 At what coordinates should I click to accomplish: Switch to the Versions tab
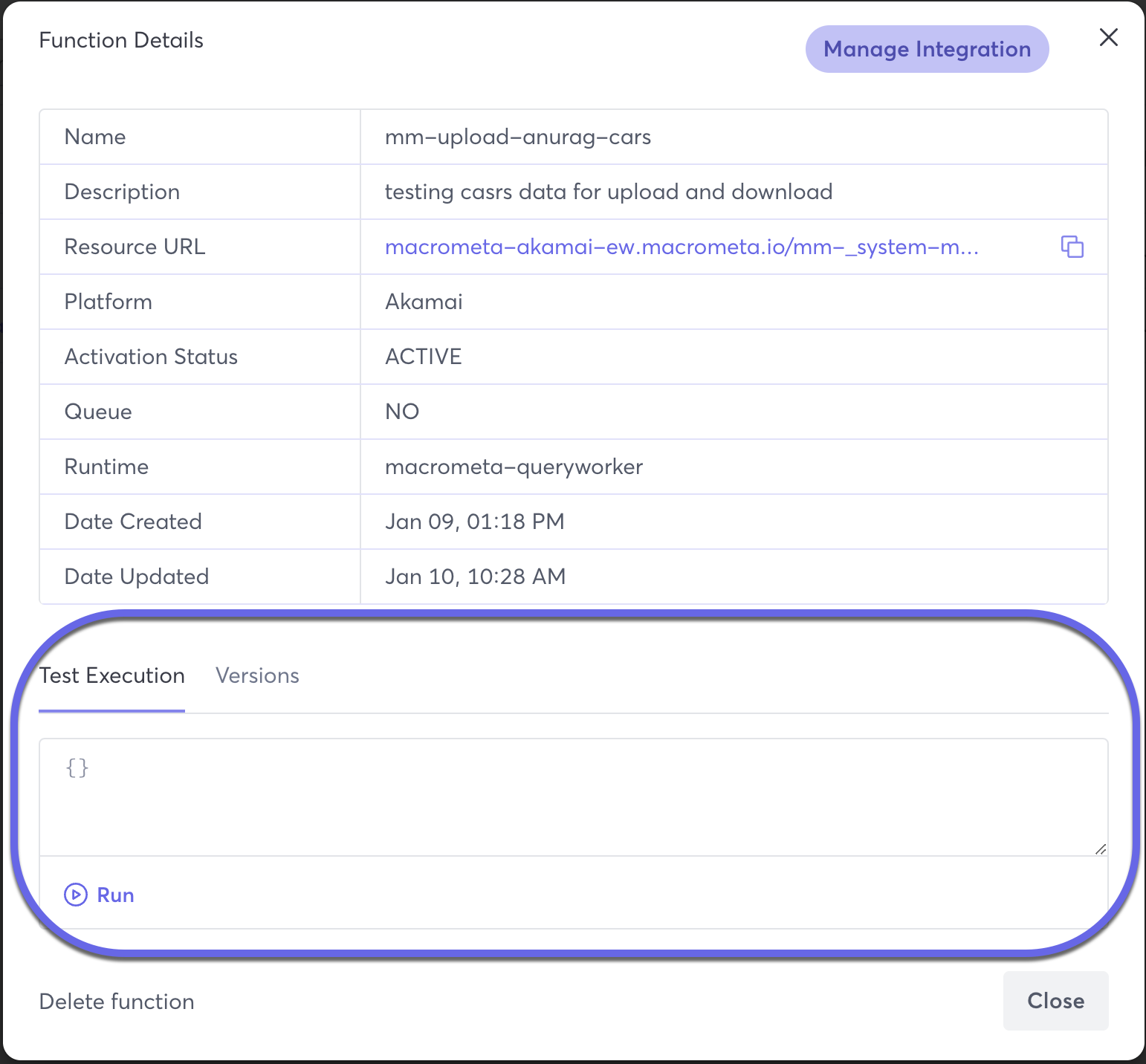point(257,675)
